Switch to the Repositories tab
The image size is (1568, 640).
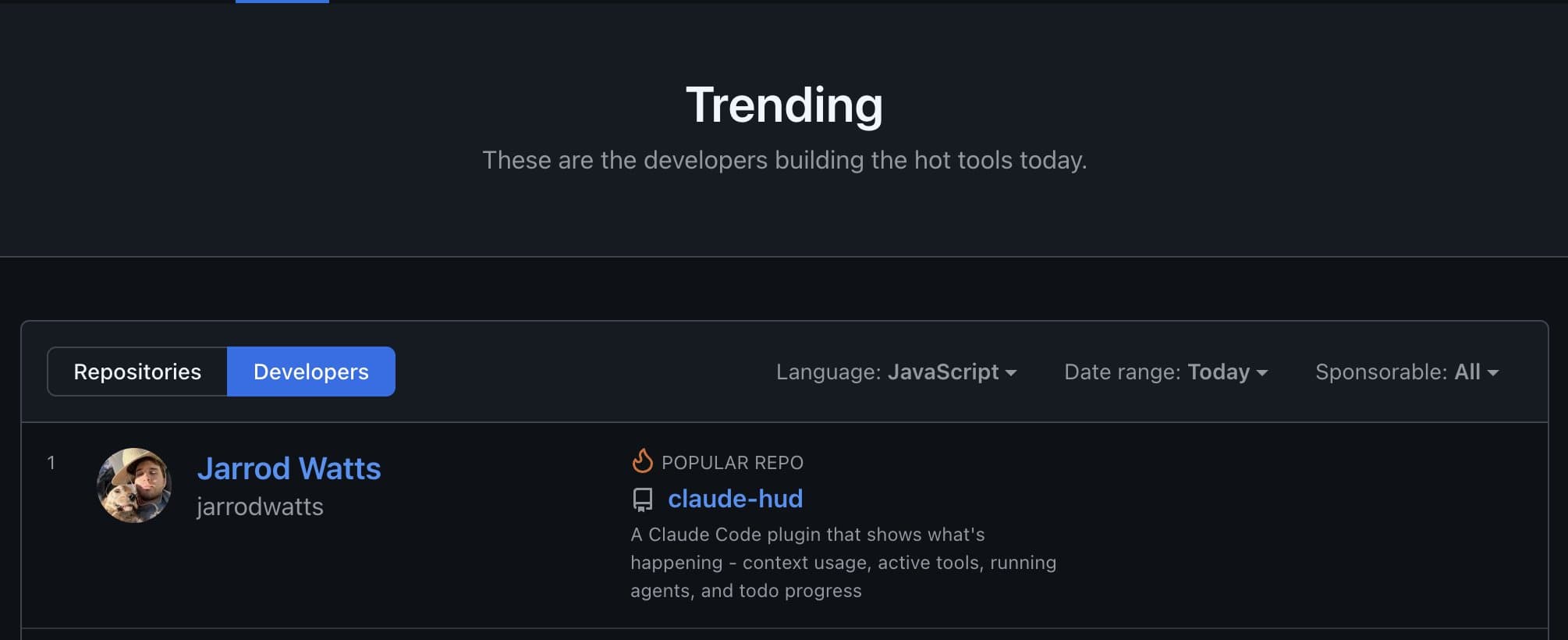pos(137,372)
